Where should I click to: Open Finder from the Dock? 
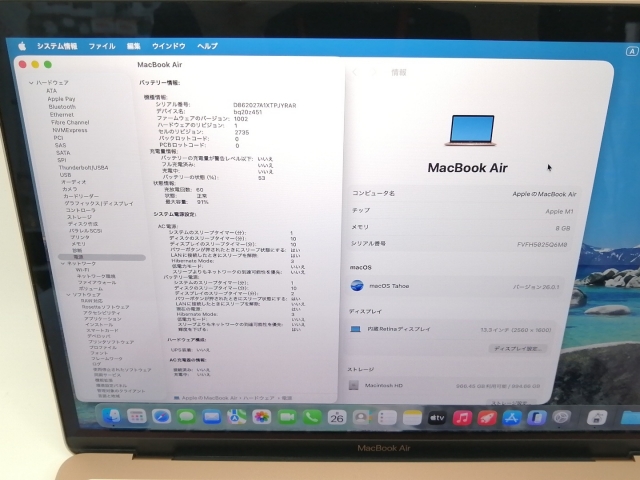(x=111, y=416)
